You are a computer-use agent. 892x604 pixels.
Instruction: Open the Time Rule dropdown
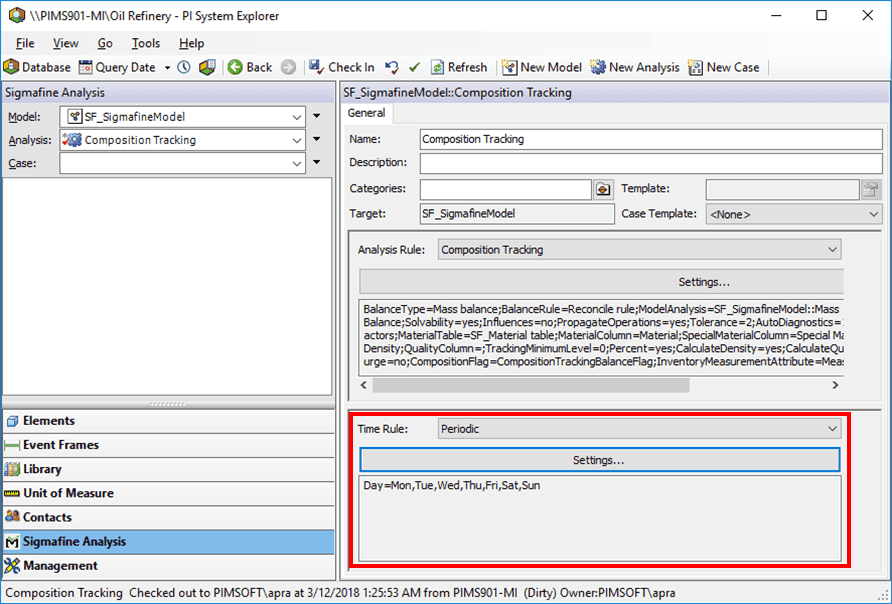coord(833,428)
